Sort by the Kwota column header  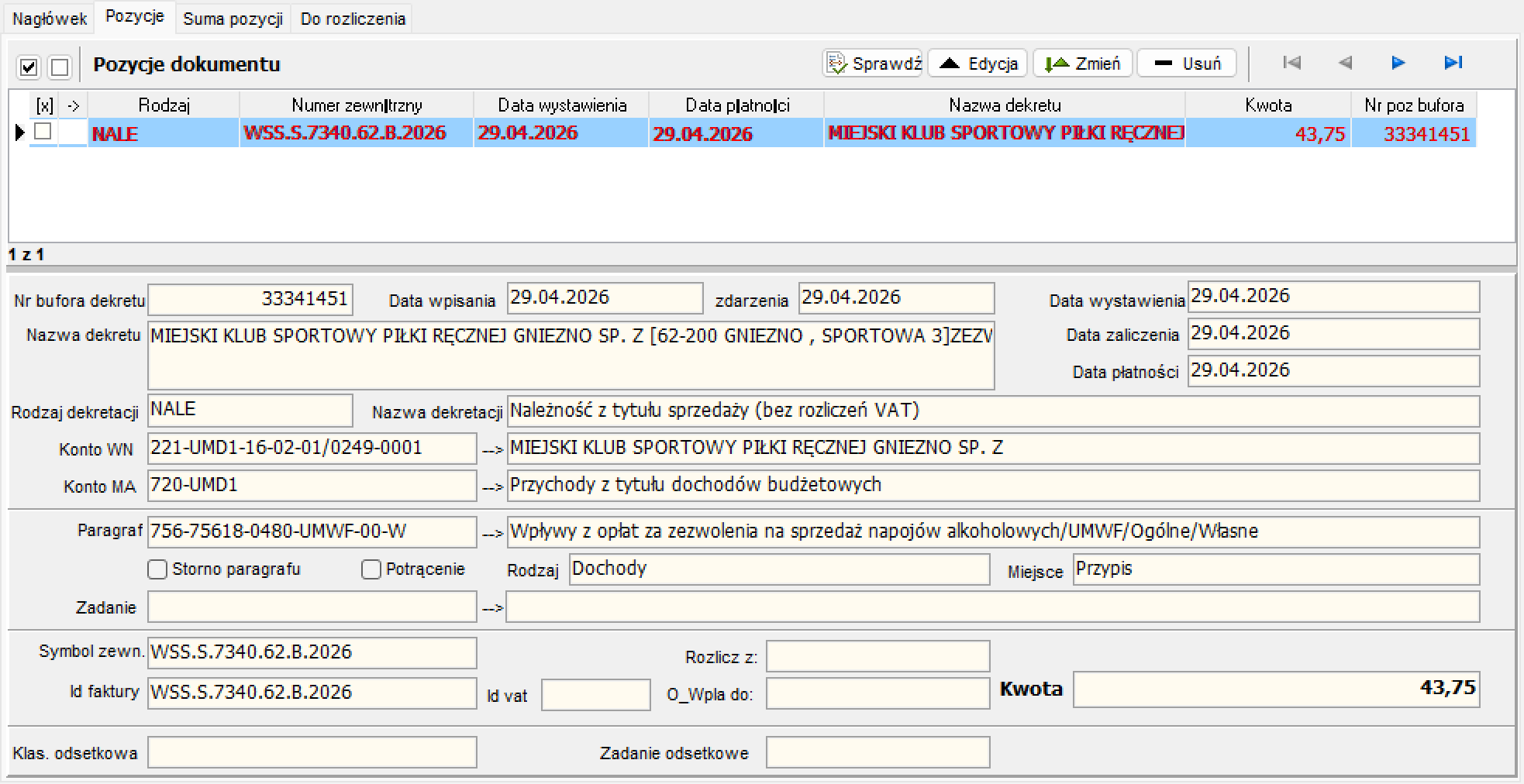[x=1268, y=105]
